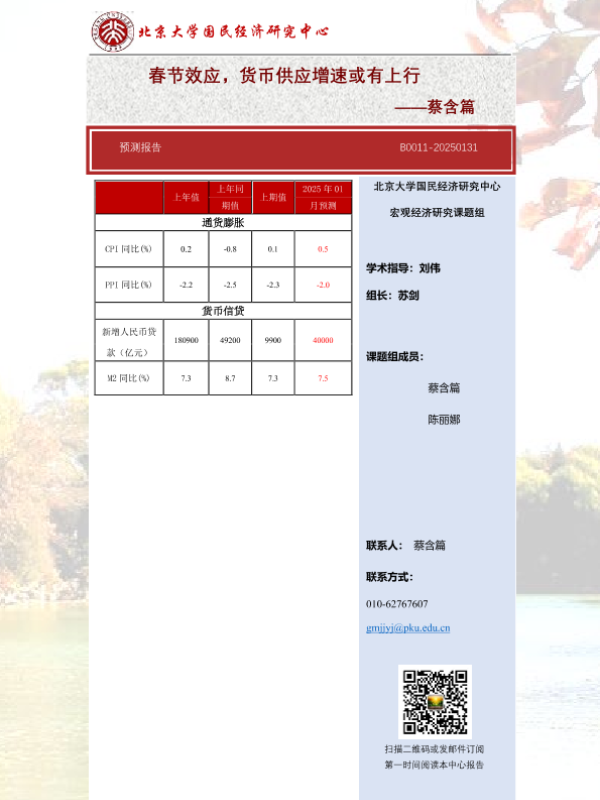Image resolution: width=600 pixels, height=800 pixels.
Task: Click 学术指导：刘伟 in the sidebar
Action: 403,269
